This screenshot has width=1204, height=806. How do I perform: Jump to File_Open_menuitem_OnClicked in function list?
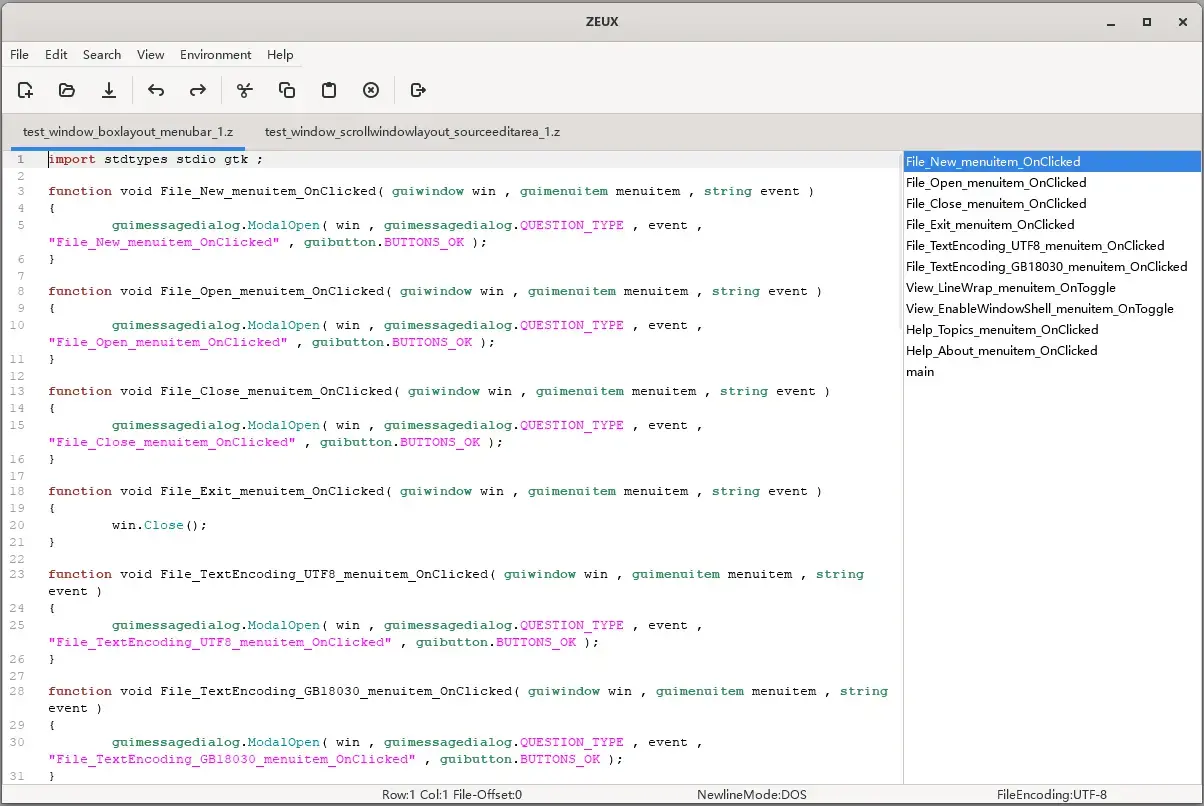tap(1052, 182)
